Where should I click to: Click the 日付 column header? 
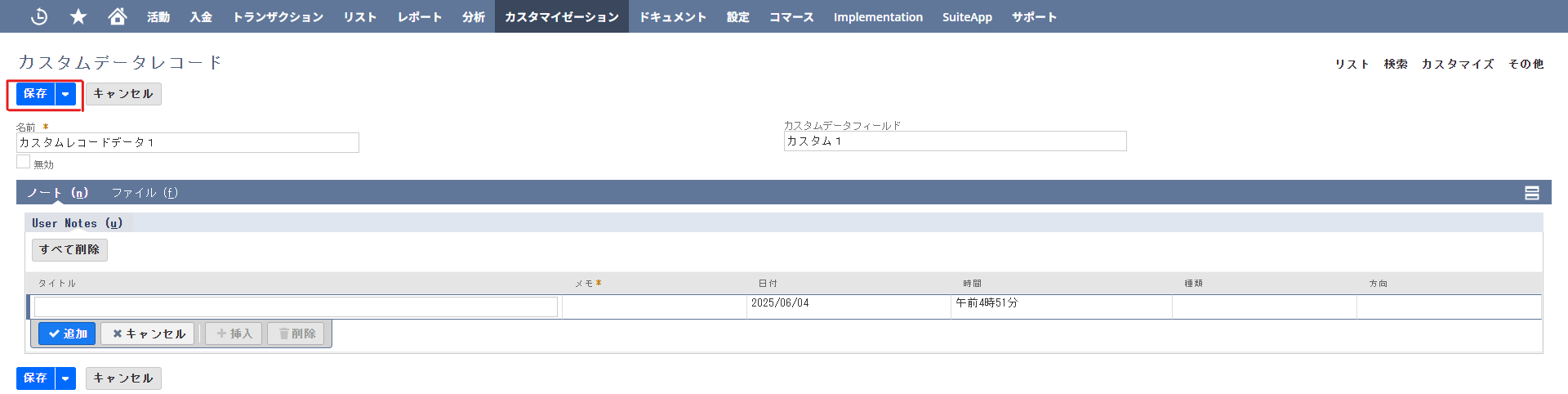click(x=768, y=284)
